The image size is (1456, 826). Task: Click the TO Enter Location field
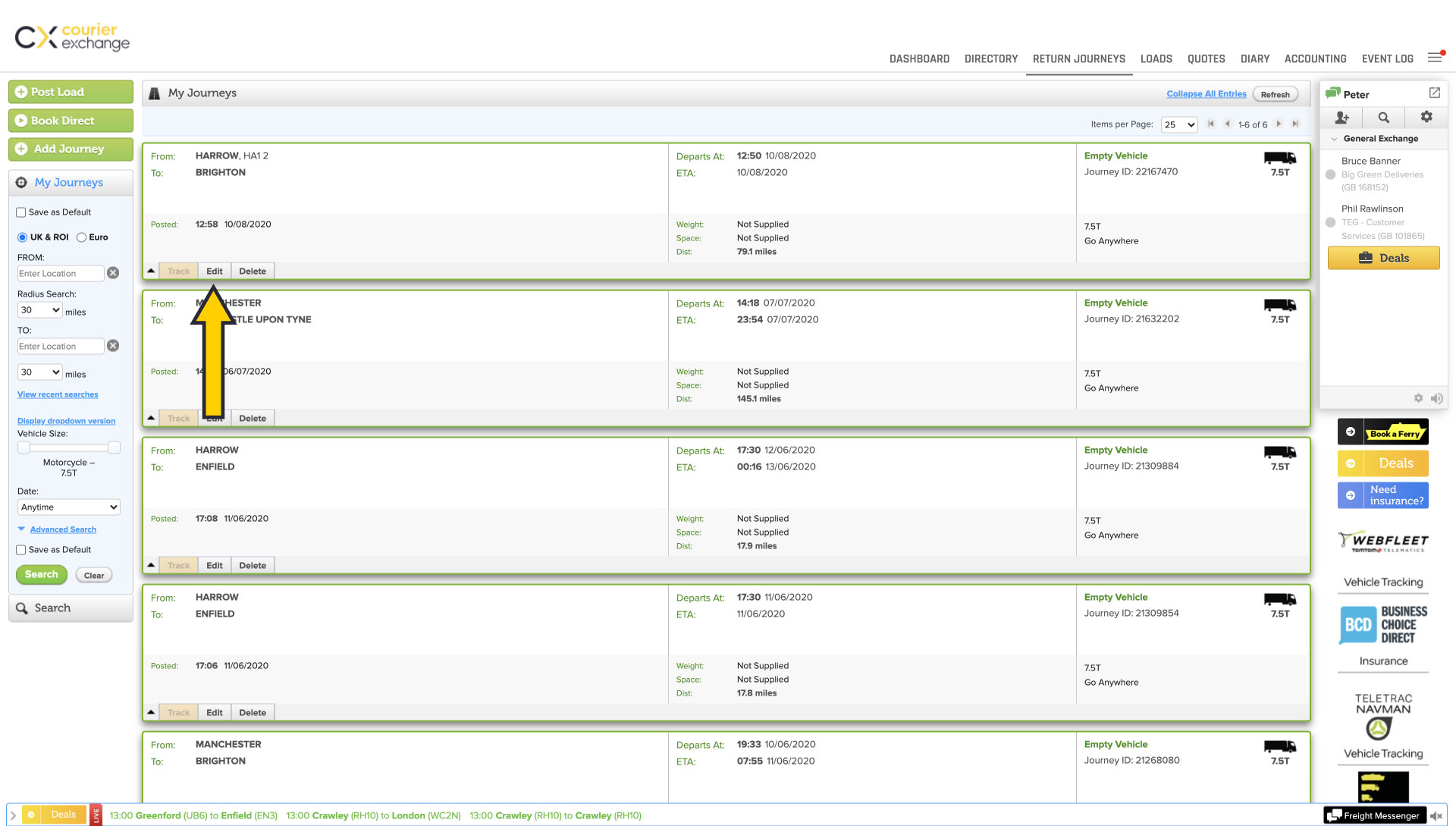(x=60, y=347)
